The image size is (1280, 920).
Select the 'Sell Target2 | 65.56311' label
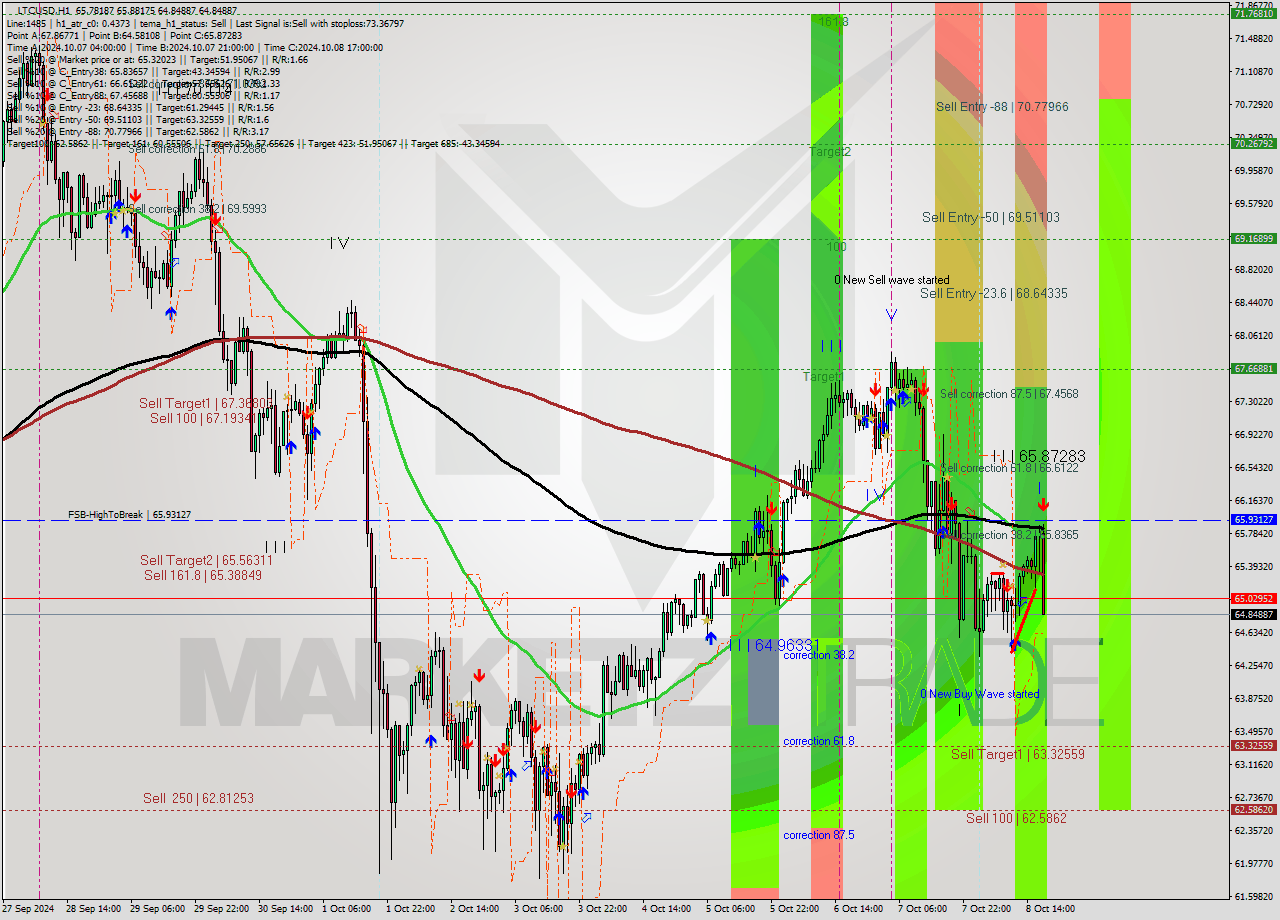(x=206, y=561)
